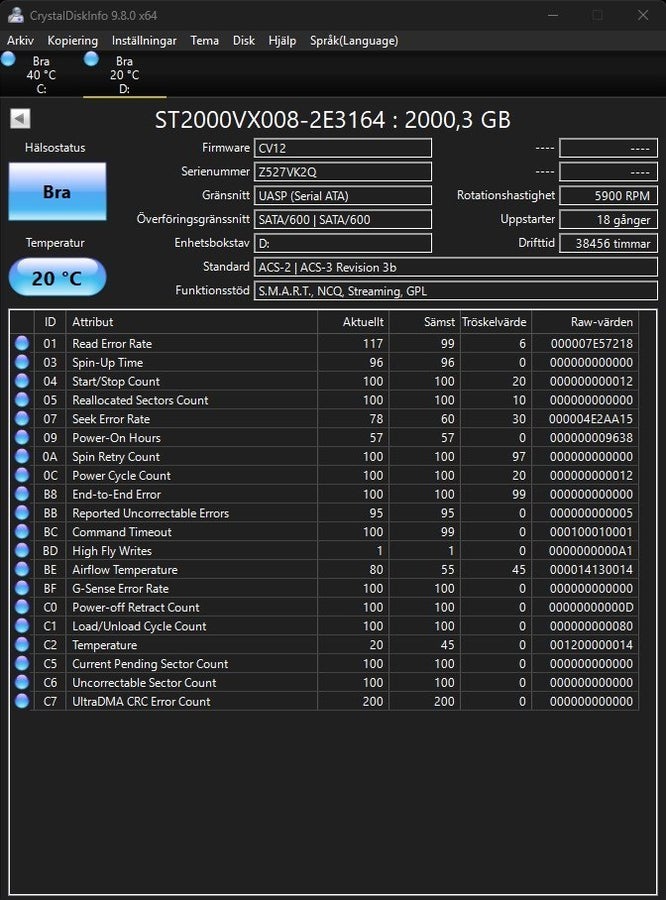Click status orb for Reported Uncorrectable Errors
Viewport: 666px width, 900px height.
pos(22,513)
